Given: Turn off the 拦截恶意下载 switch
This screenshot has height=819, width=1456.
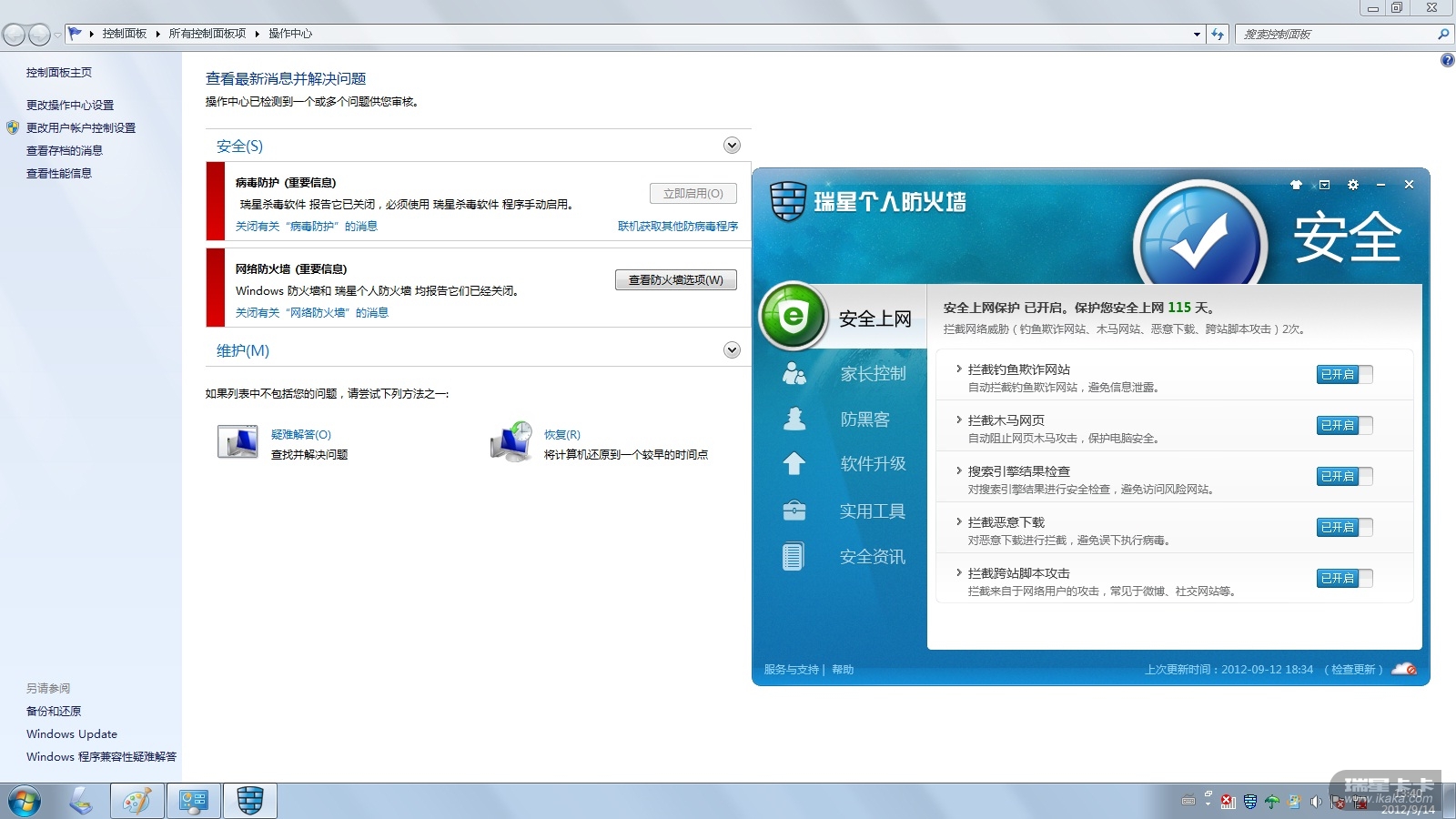Looking at the screenshot, I should coord(1344,527).
